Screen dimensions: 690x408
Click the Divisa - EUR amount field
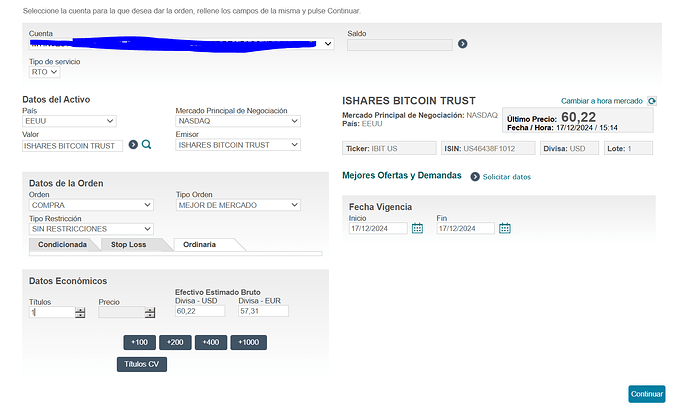point(264,311)
